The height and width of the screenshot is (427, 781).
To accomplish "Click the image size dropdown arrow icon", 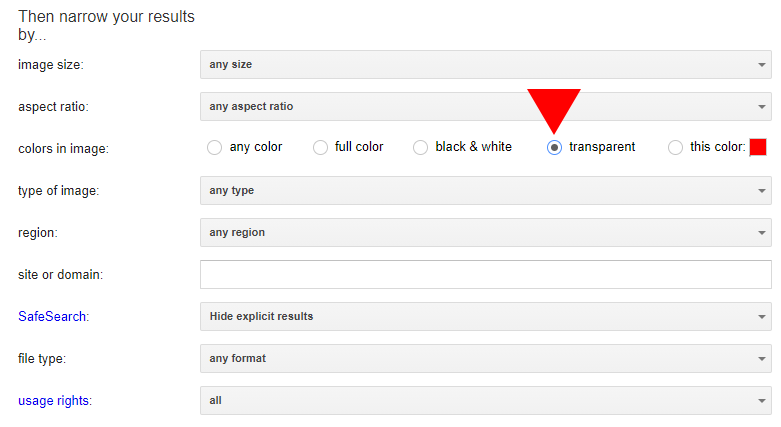I will (762, 65).
